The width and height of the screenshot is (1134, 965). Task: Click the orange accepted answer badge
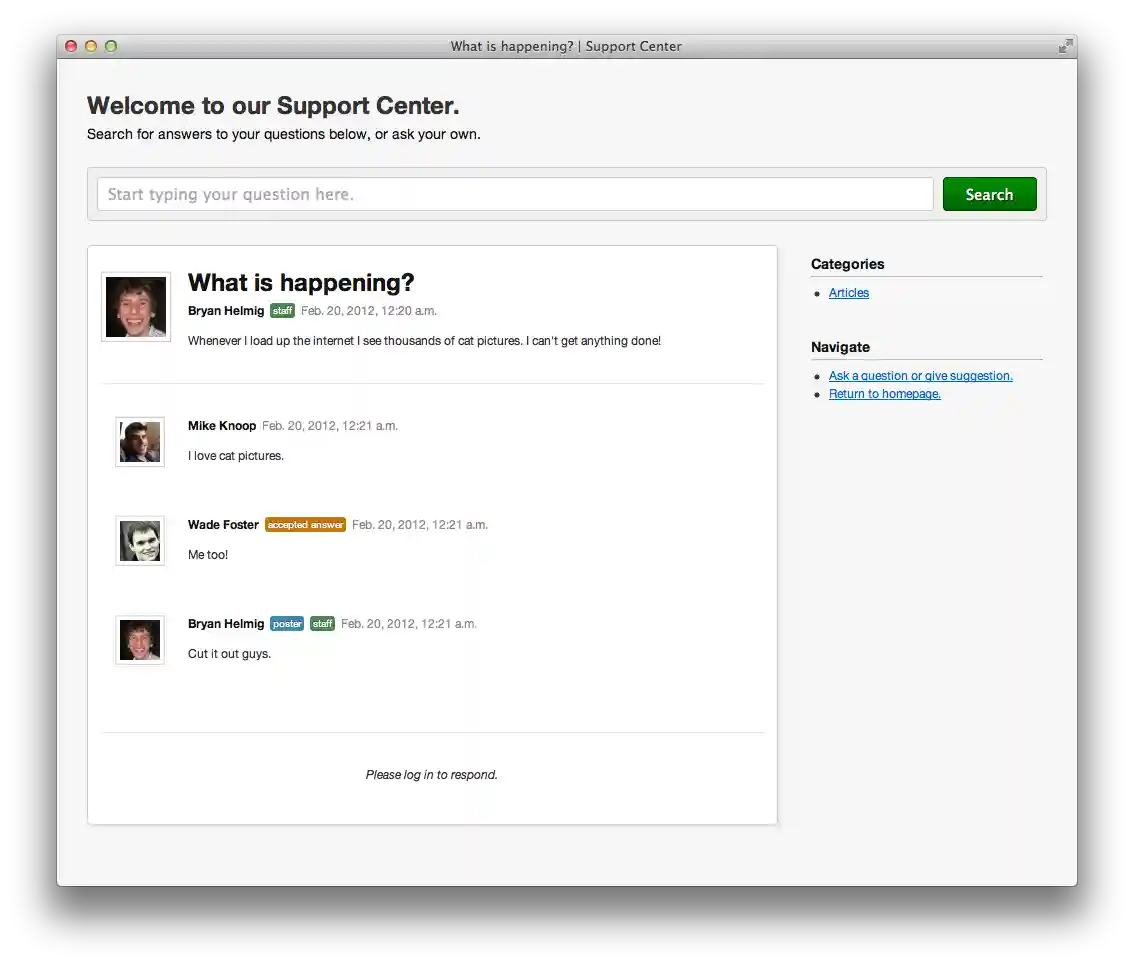[x=305, y=525]
